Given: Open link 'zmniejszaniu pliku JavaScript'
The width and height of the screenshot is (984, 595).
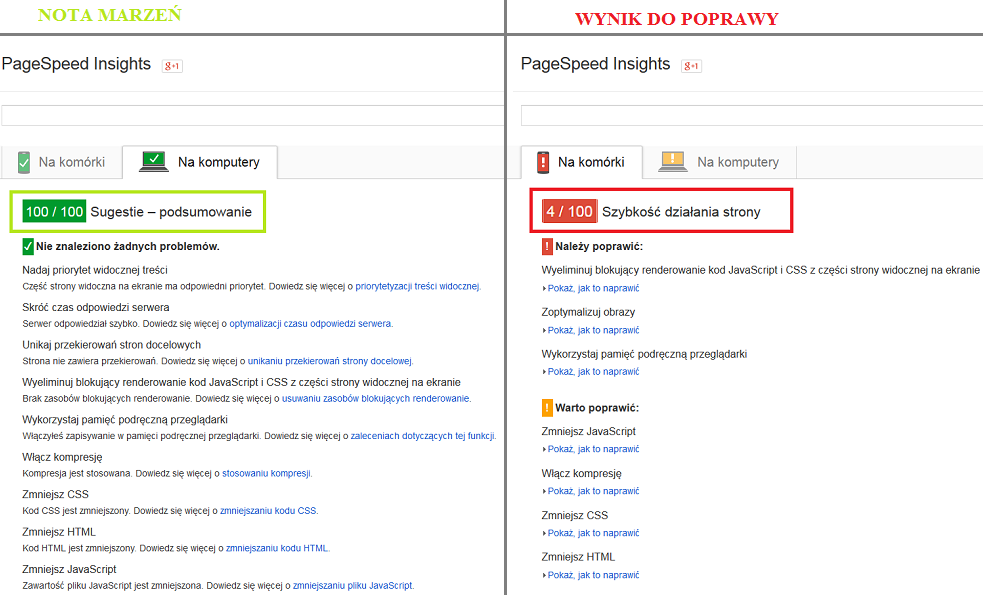Looking at the screenshot, I should pos(353,586).
